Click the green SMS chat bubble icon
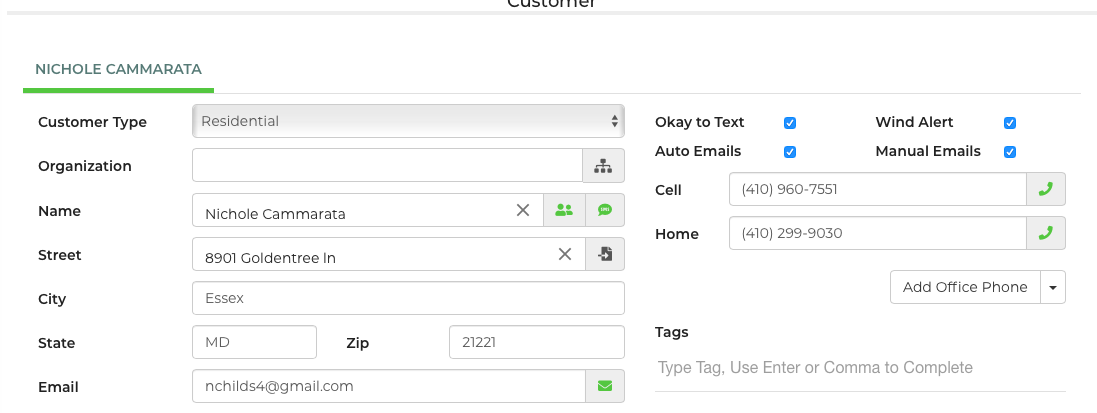Screen dimensions: 1097x413 pyautogui.click(x=604, y=210)
